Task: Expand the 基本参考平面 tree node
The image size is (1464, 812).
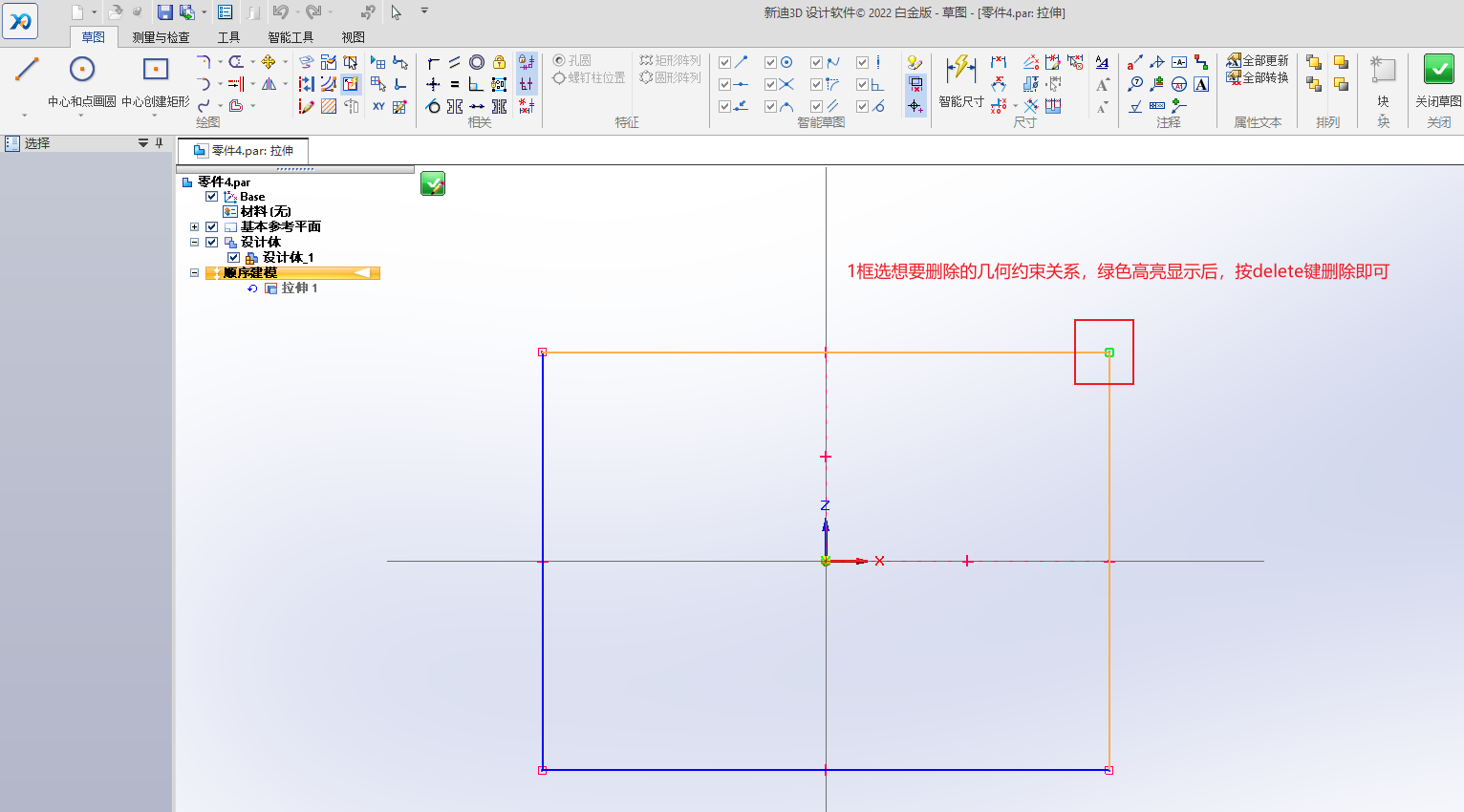Action: pyautogui.click(x=195, y=227)
